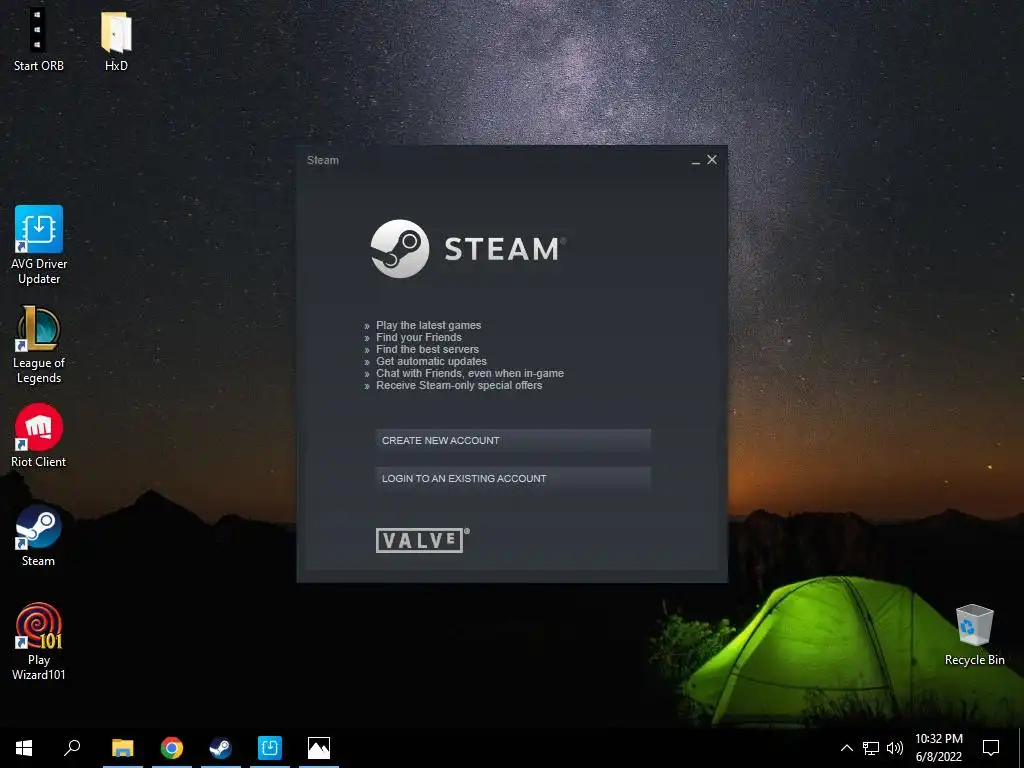Click the Steam logo in the dialog
1024x768 pixels.
468,249
